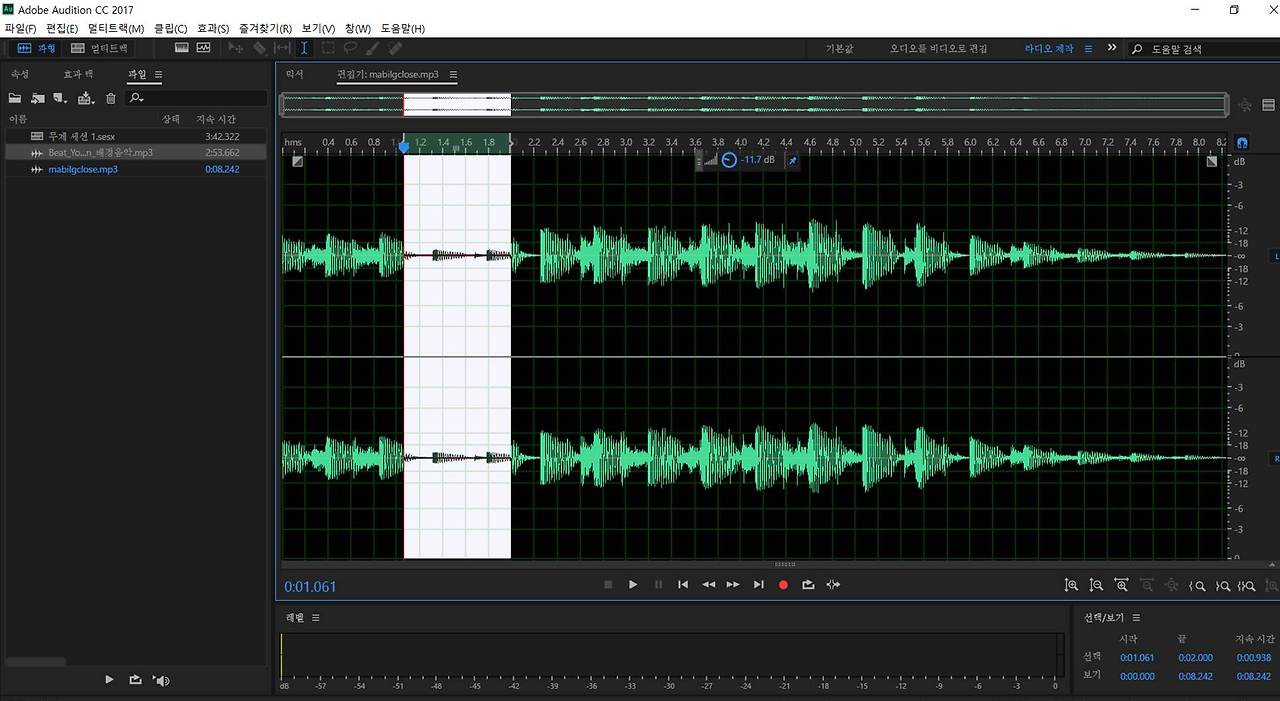
Task: Select the Razor tool
Action: click(x=259, y=47)
